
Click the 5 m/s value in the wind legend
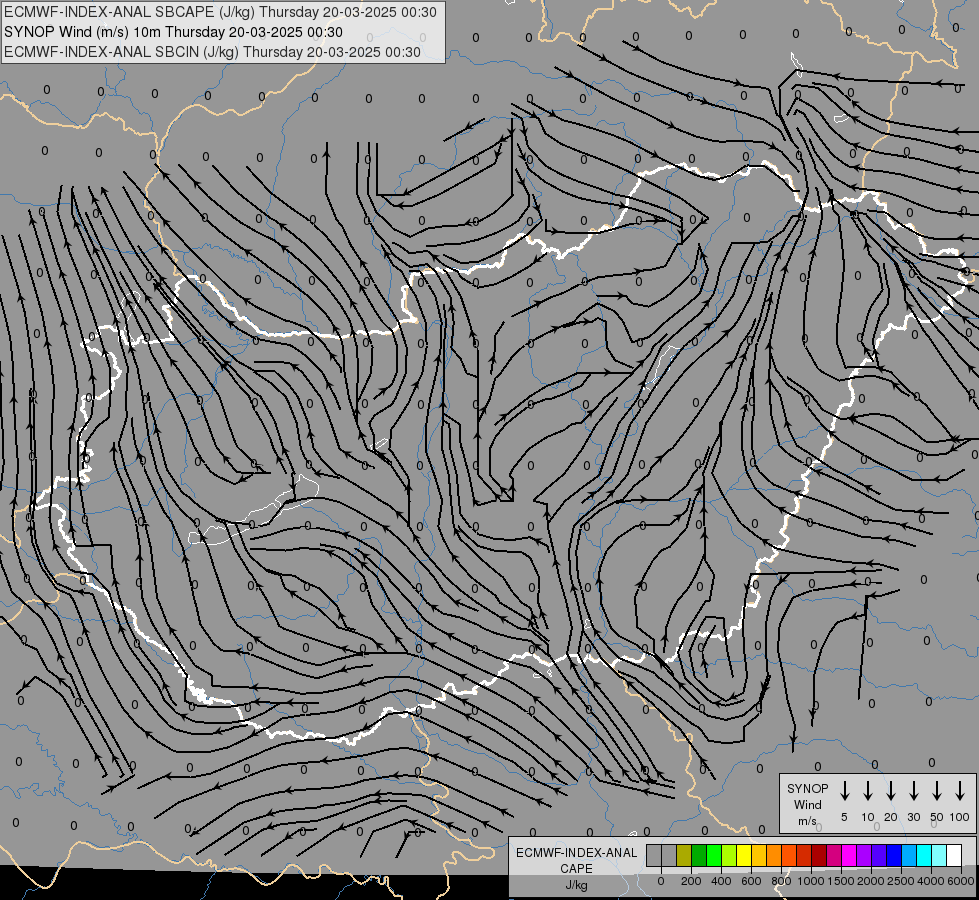[x=844, y=817]
